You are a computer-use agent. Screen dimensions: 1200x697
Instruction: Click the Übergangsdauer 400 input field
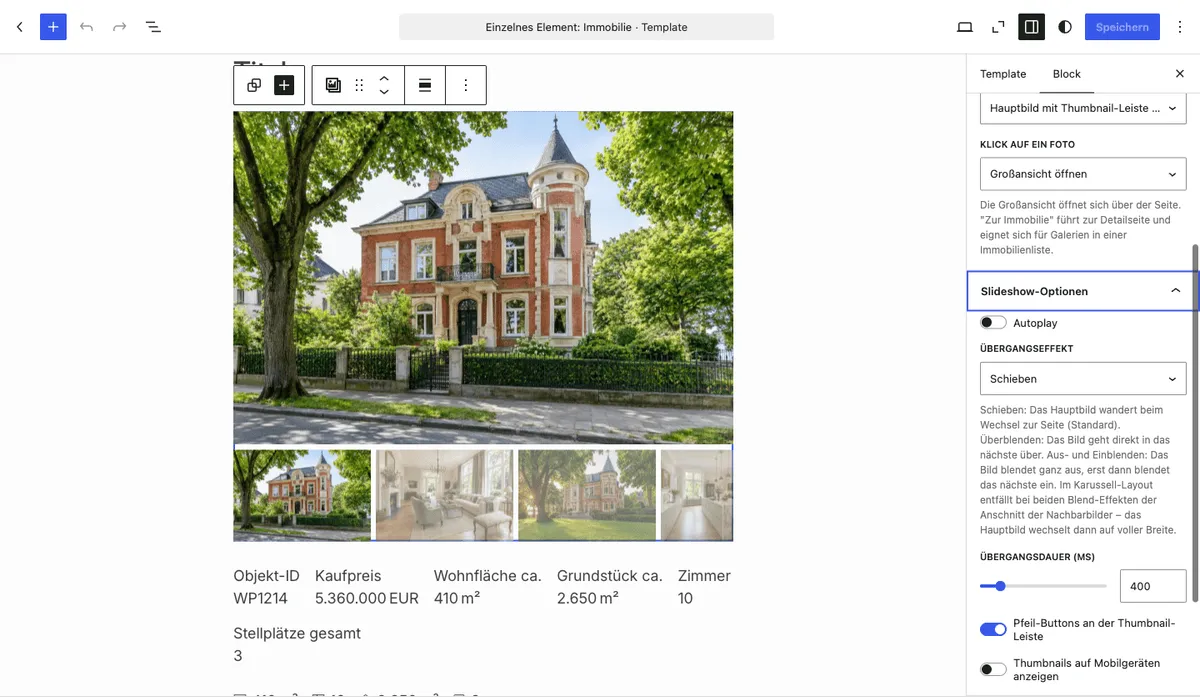[1153, 586]
